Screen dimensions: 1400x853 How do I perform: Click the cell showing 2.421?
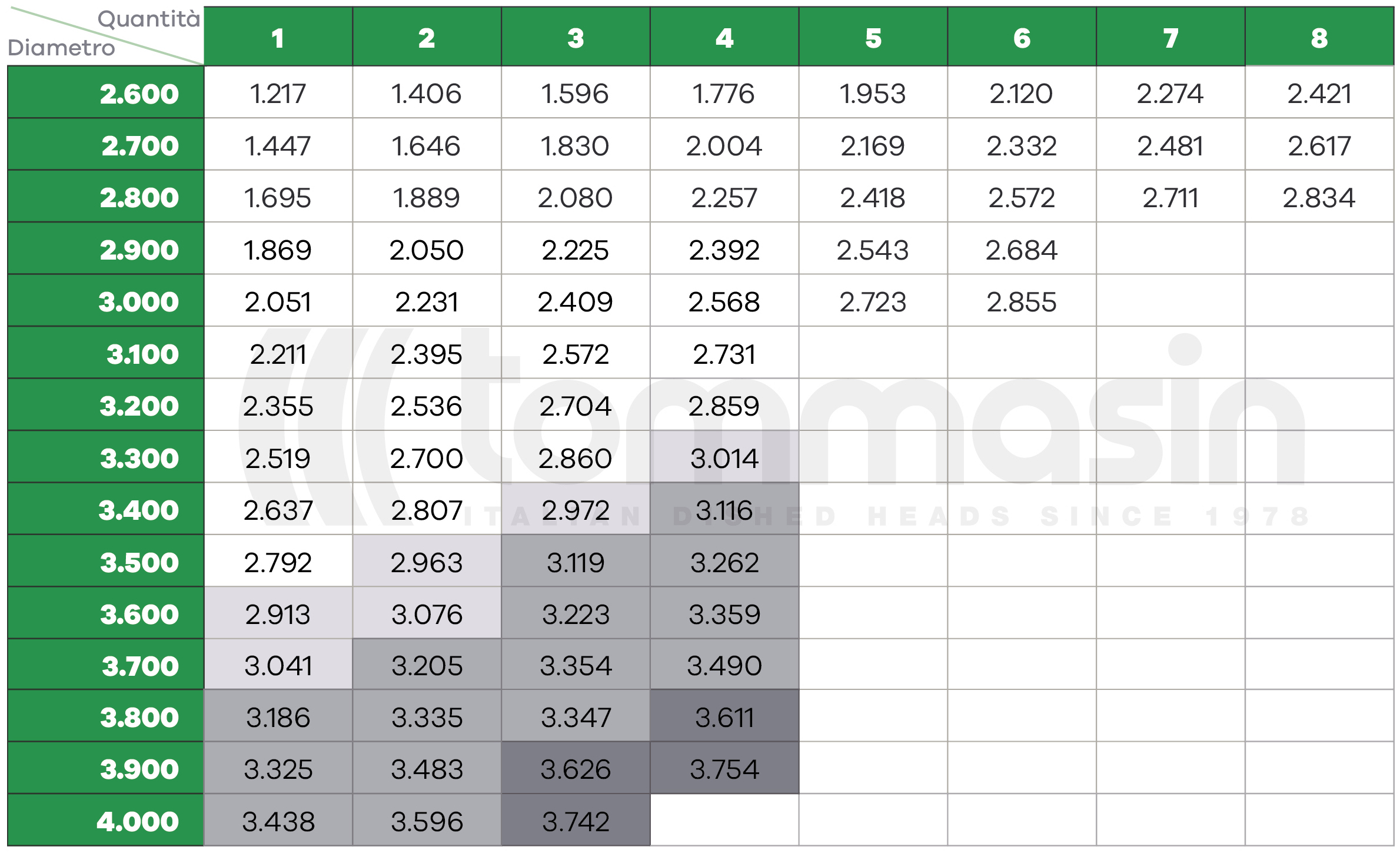[1319, 92]
